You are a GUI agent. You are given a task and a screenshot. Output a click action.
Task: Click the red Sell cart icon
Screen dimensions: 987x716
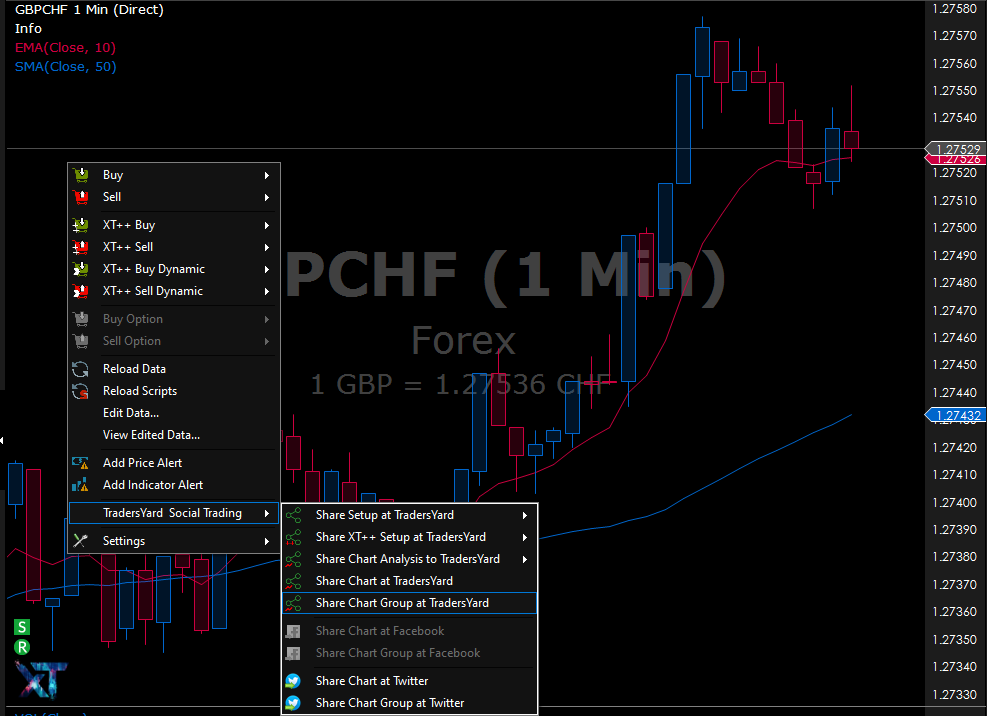(81, 197)
